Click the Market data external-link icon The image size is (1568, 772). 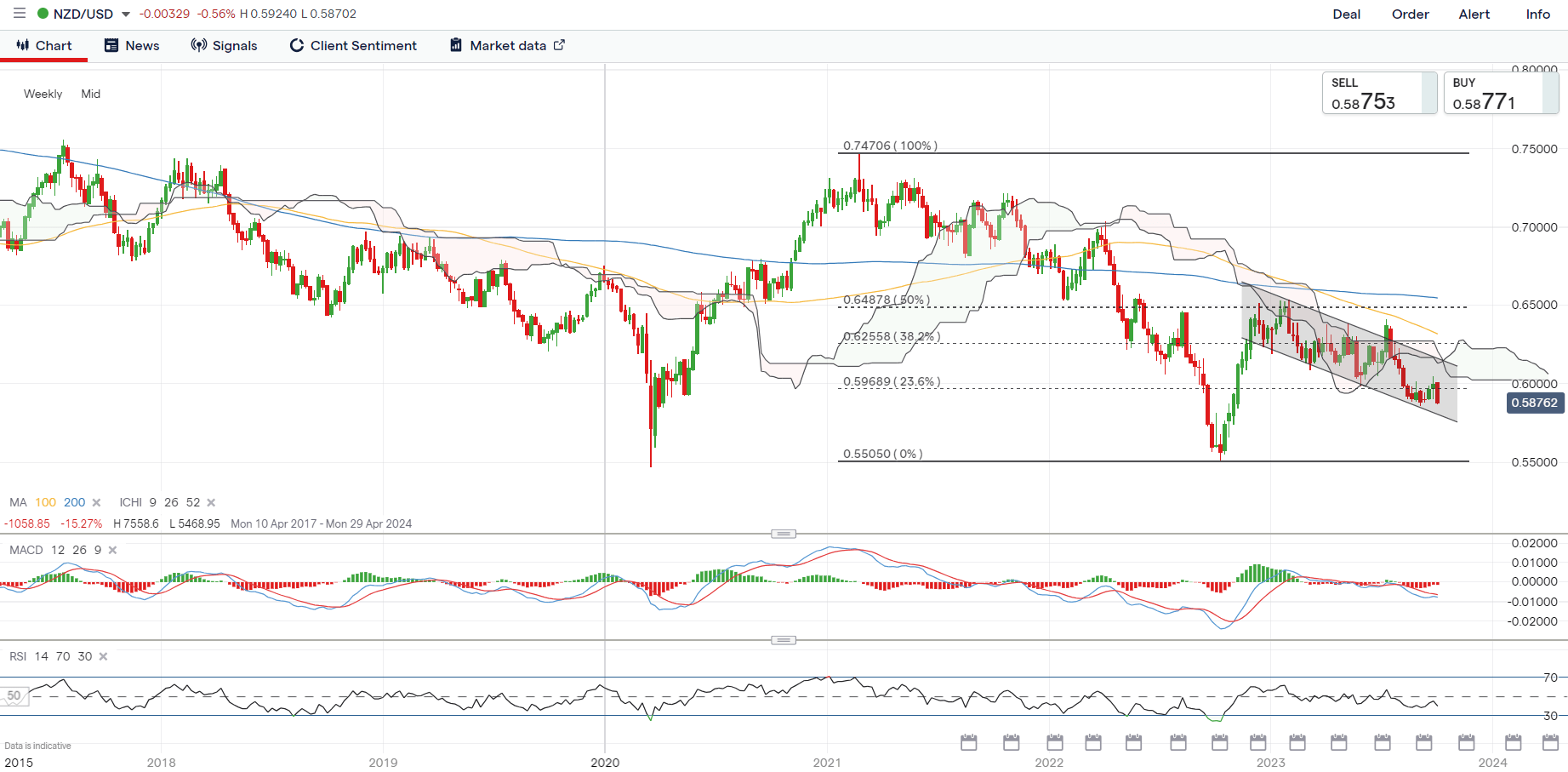[x=559, y=45]
